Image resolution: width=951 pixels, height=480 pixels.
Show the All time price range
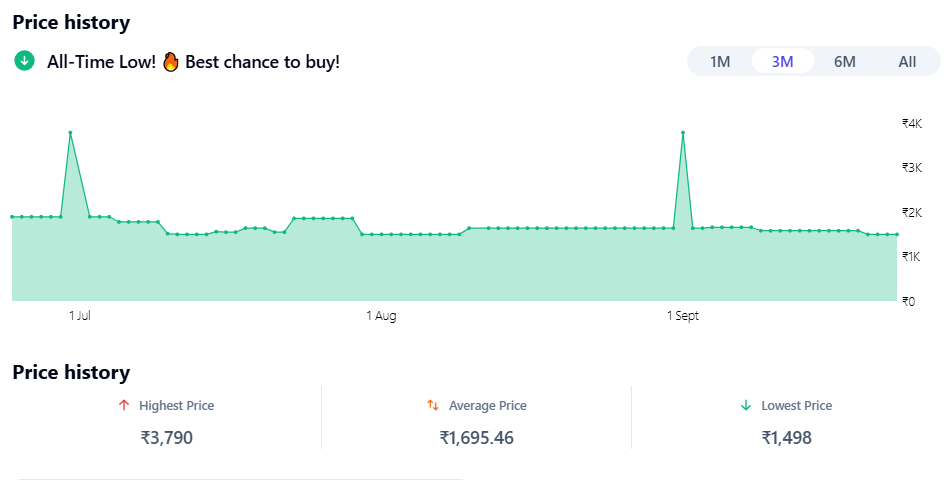[x=907, y=62]
